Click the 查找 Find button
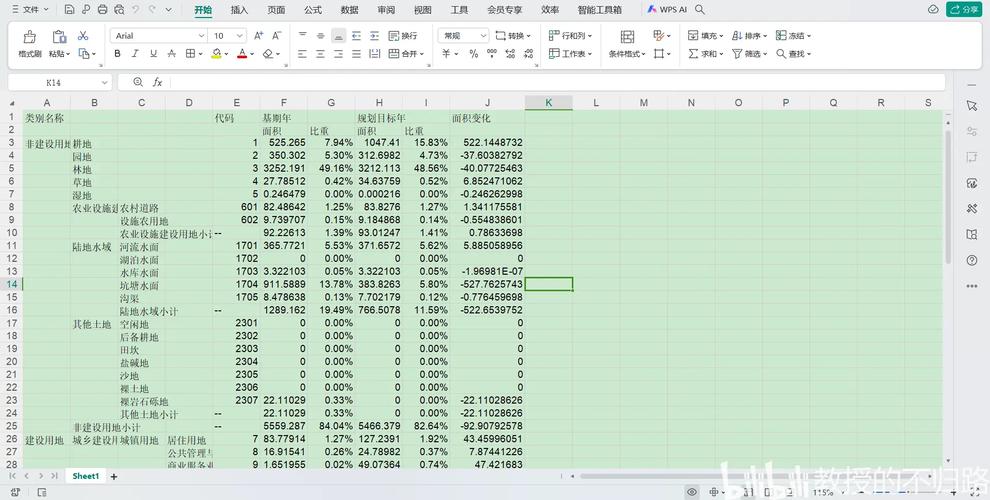The image size is (990, 500). click(794, 54)
